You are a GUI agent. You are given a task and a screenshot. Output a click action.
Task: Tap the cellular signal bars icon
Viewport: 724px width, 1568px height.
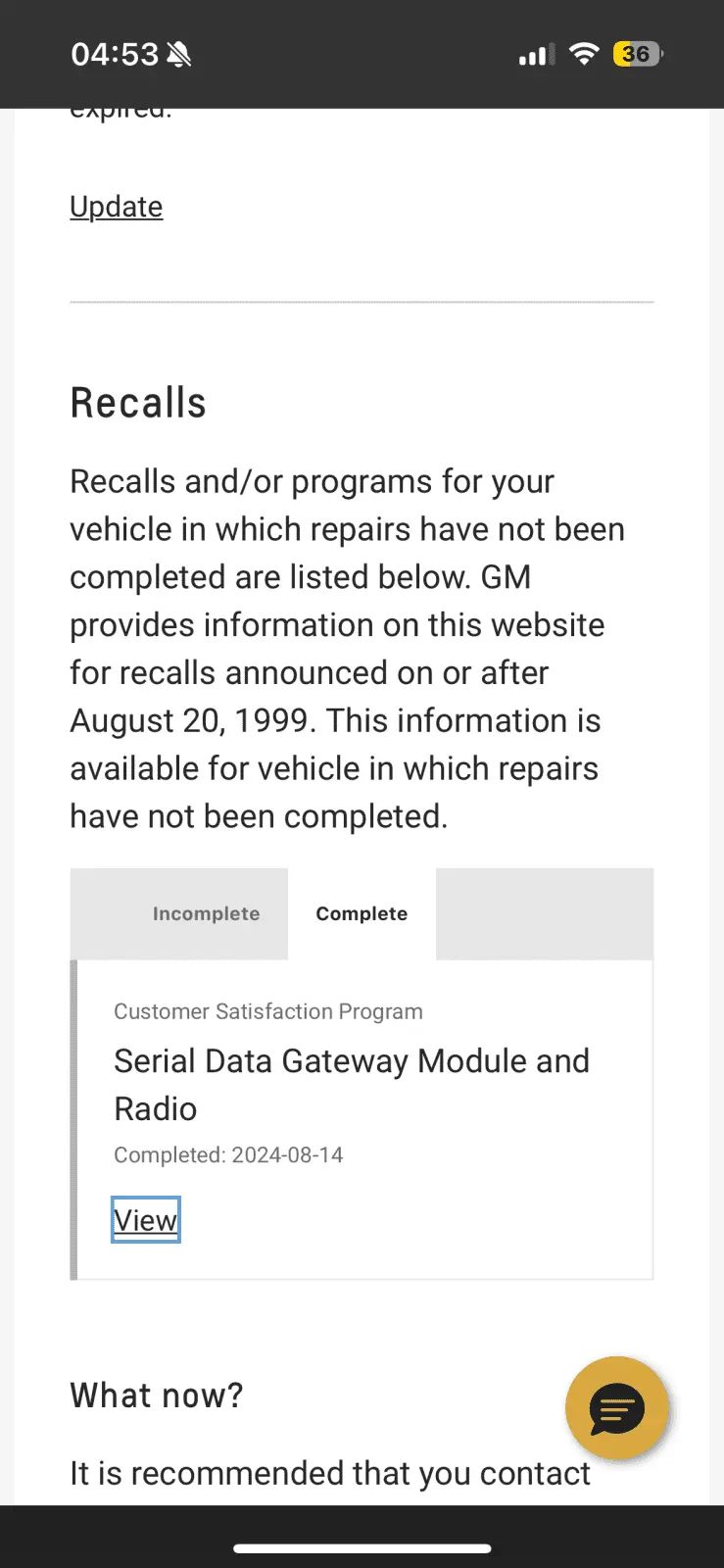(x=536, y=55)
